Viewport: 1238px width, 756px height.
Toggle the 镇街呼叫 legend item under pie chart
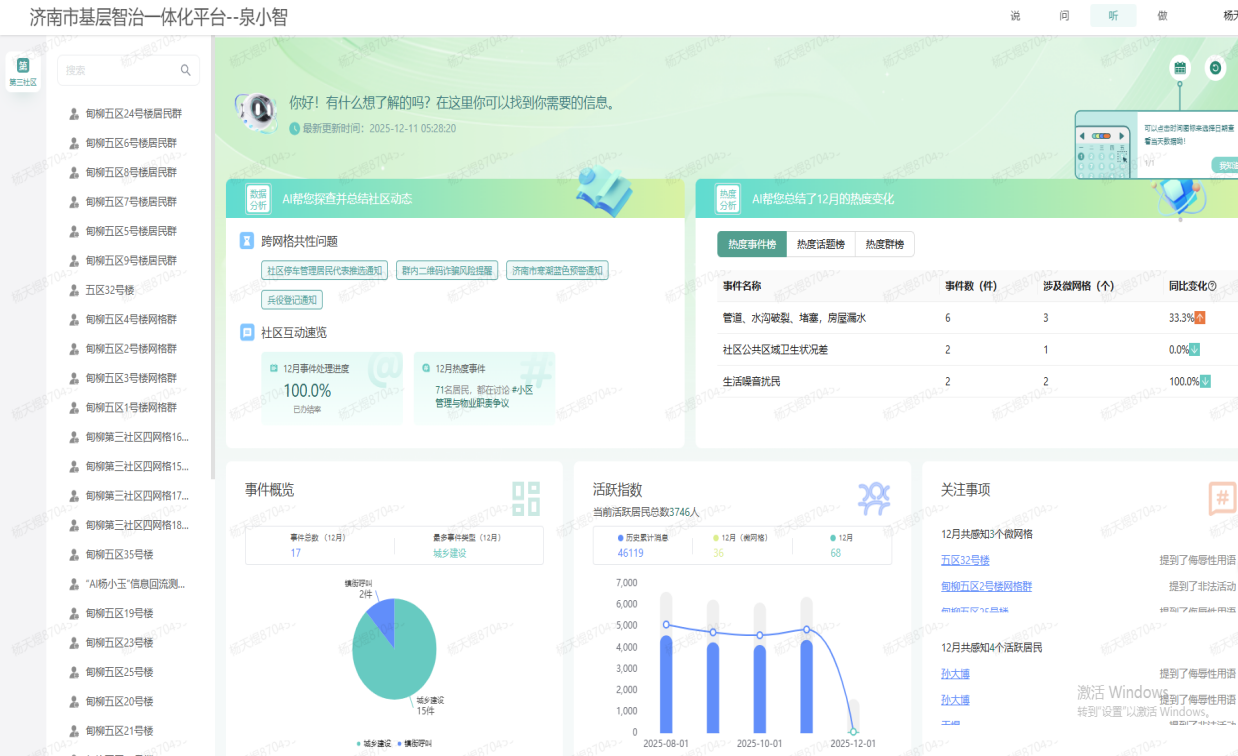point(415,744)
